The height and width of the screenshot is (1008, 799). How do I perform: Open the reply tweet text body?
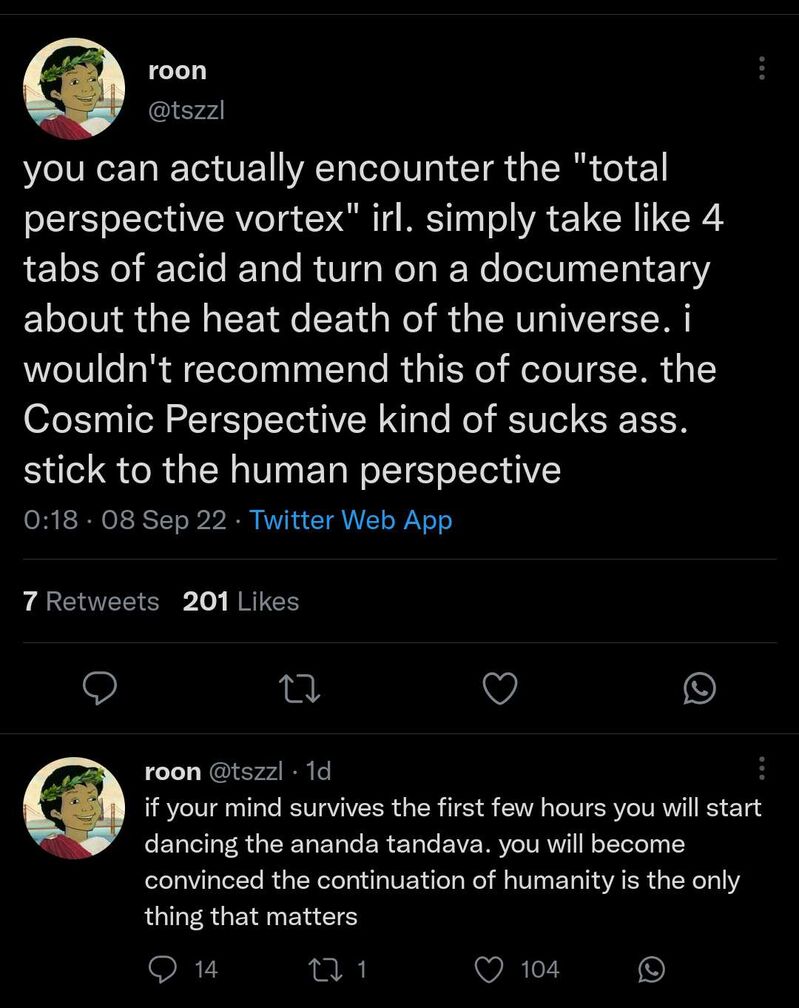coord(453,861)
